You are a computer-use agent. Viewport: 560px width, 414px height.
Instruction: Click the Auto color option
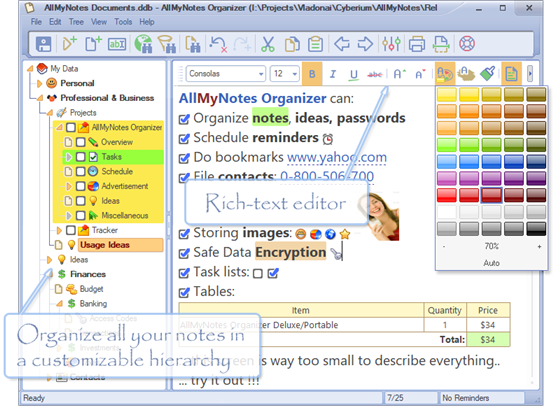tap(491, 263)
